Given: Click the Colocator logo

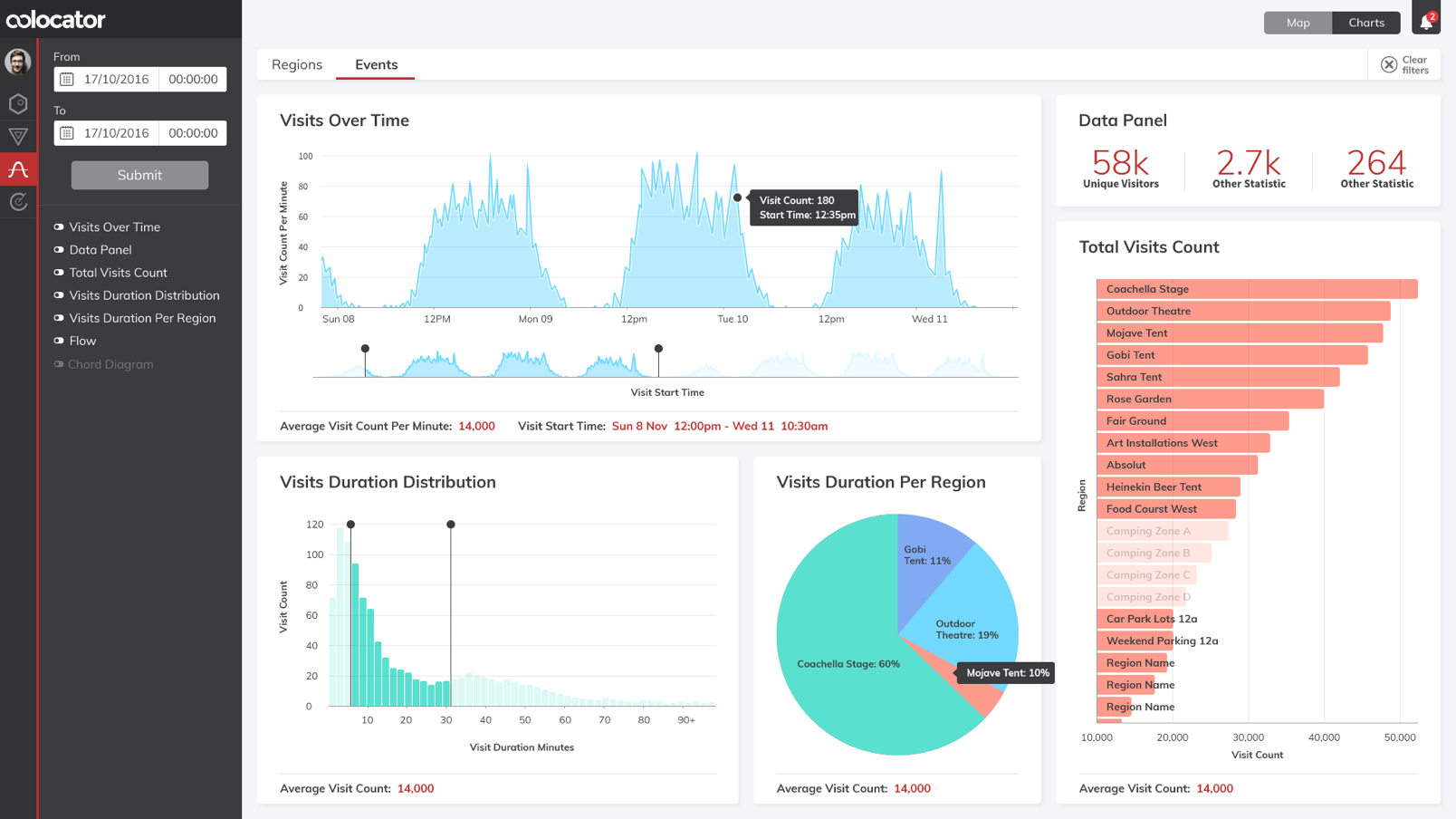Looking at the screenshot, I should (x=56, y=19).
